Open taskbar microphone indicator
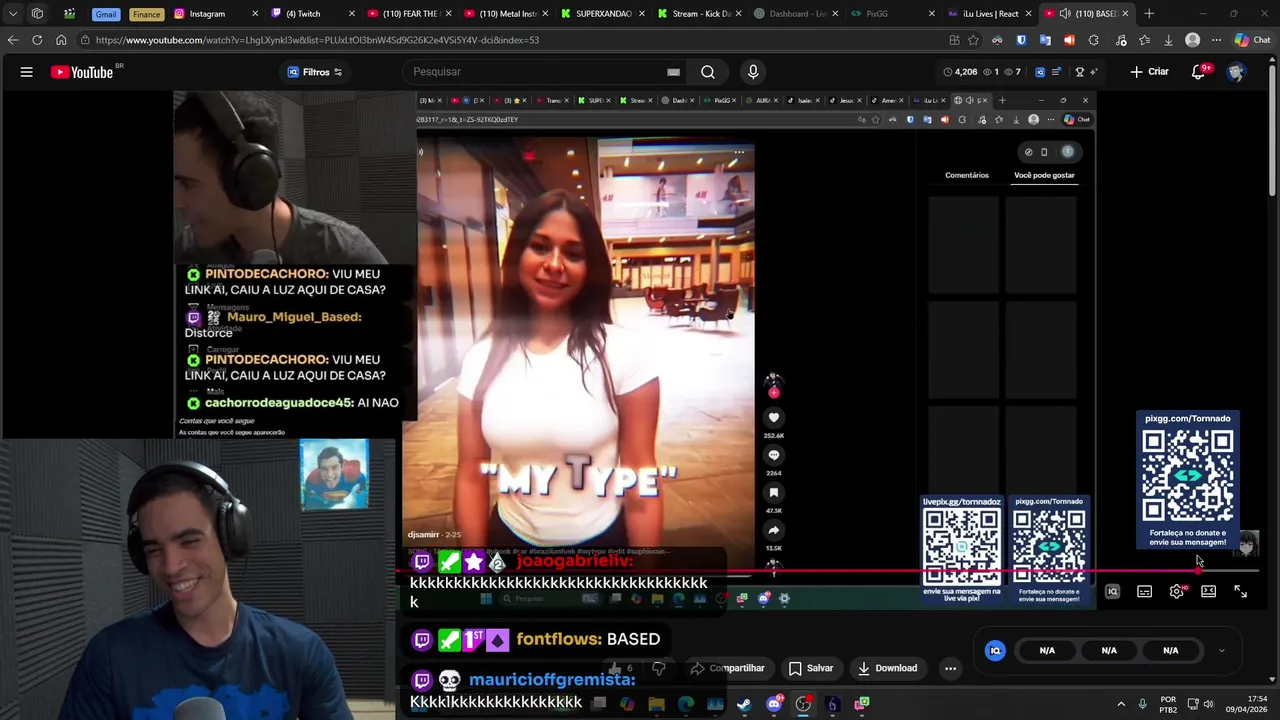The image size is (1280, 720). point(1142,704)
